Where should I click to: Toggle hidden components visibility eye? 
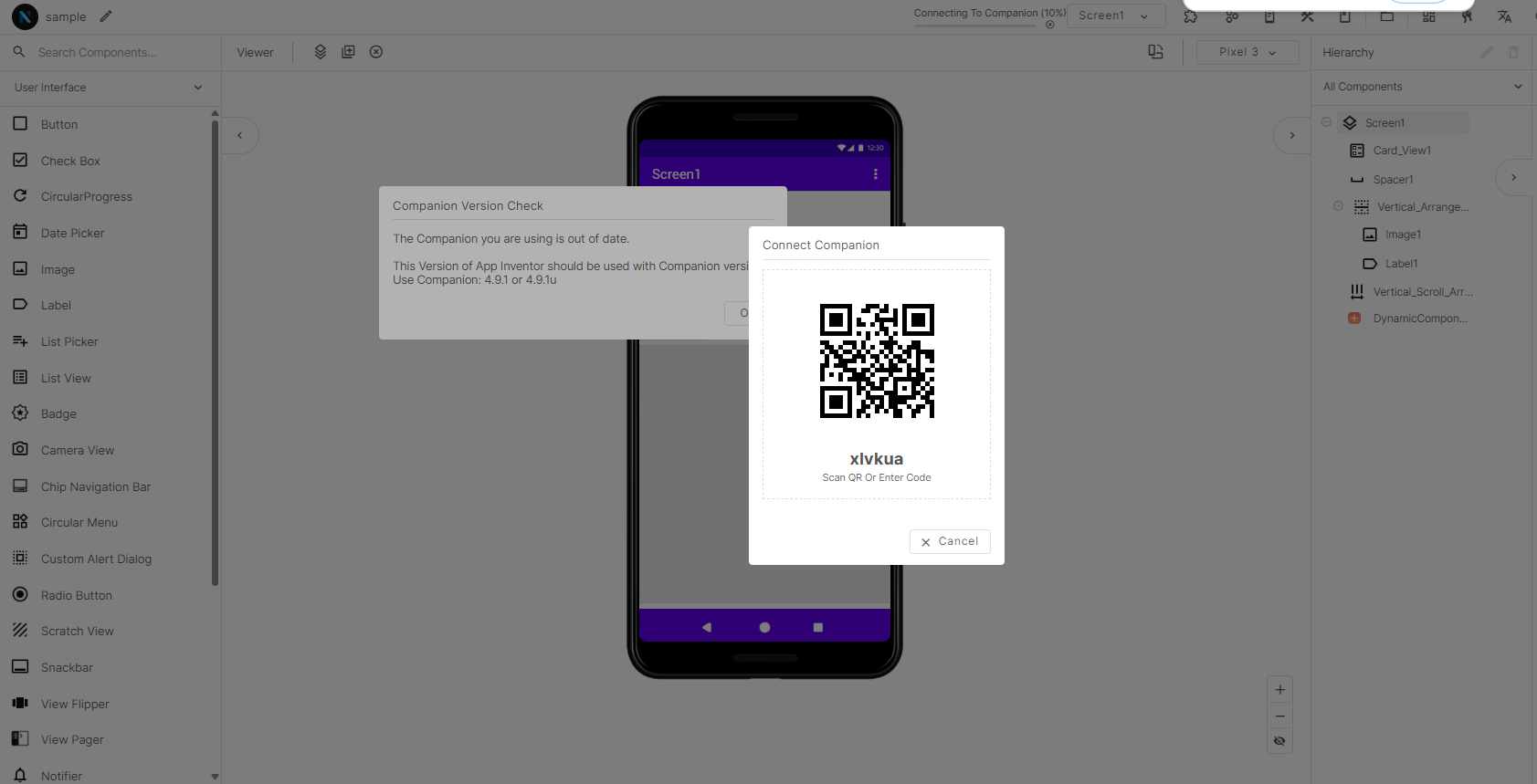click(x=1279, y=741)
